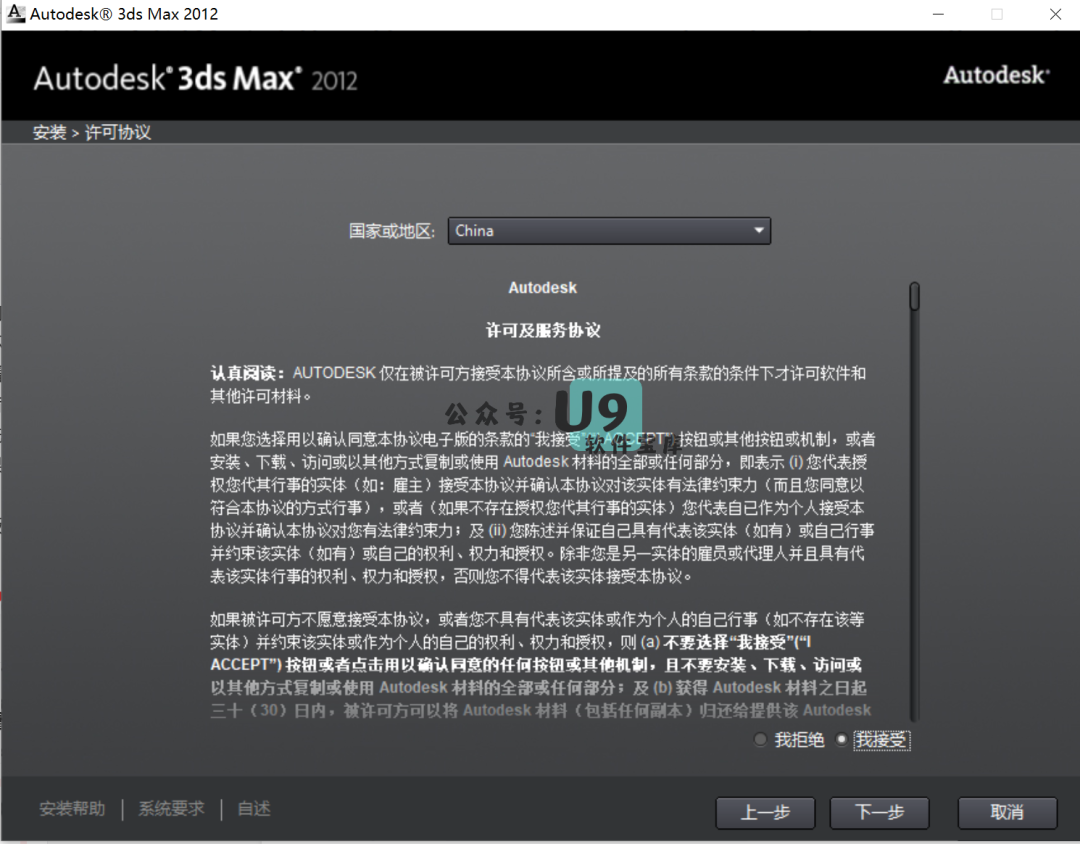The width and height of the screenshot is (1080, 844).
Task: Choose the 我接受 radio option
Action: 841,740
